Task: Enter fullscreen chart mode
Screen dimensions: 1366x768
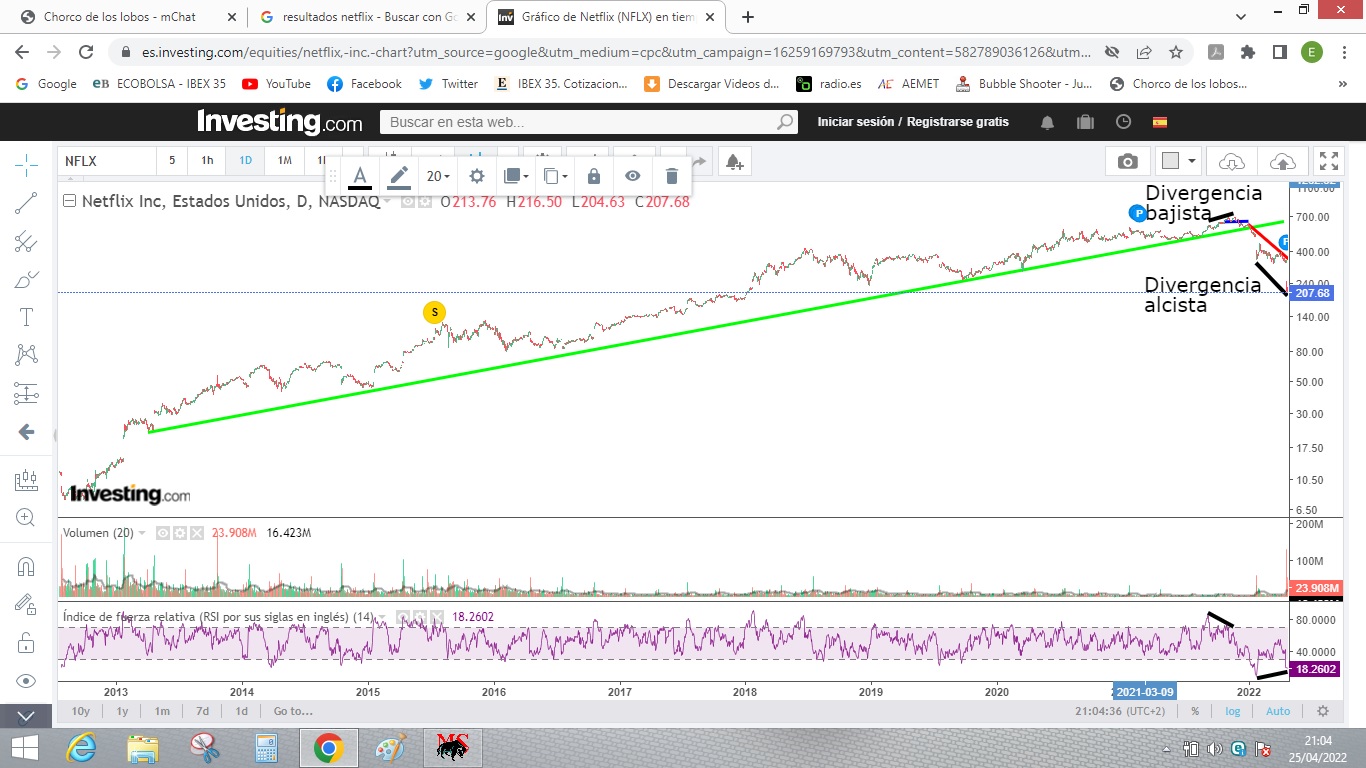Action: pos(1328,161)
